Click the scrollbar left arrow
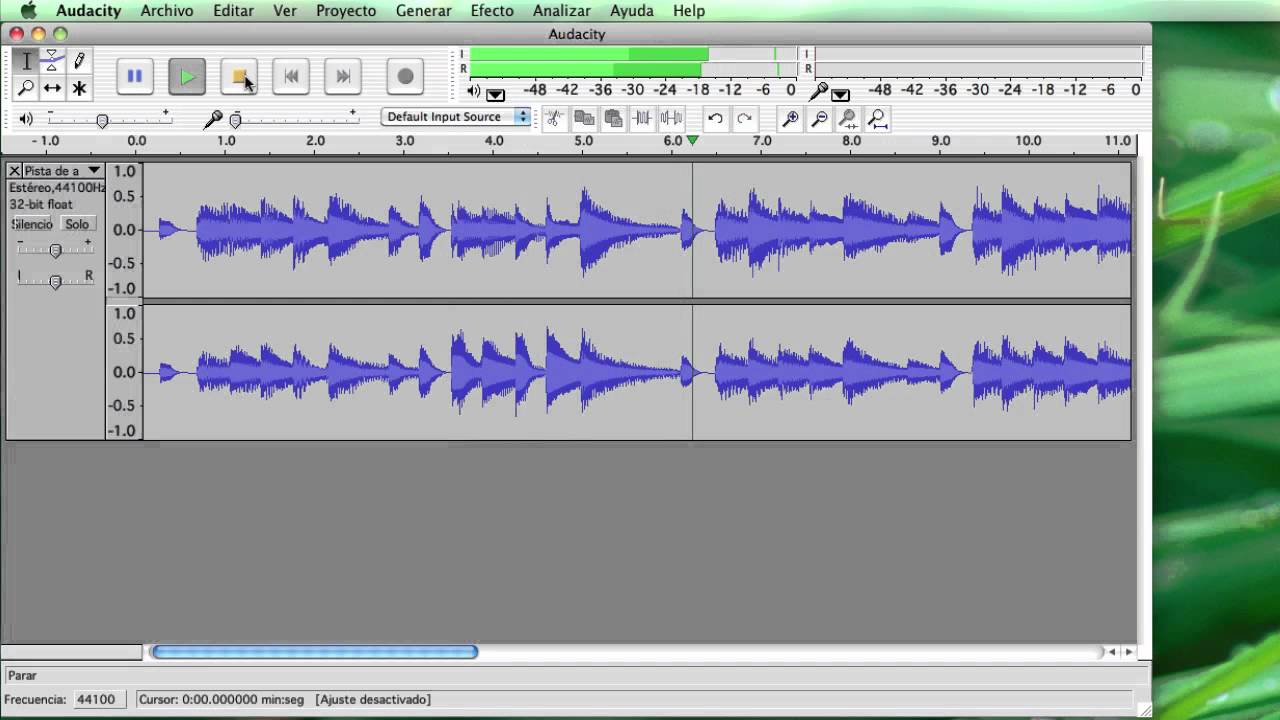The height and width of the screenshot is (720, 1280). [1112, 652]
